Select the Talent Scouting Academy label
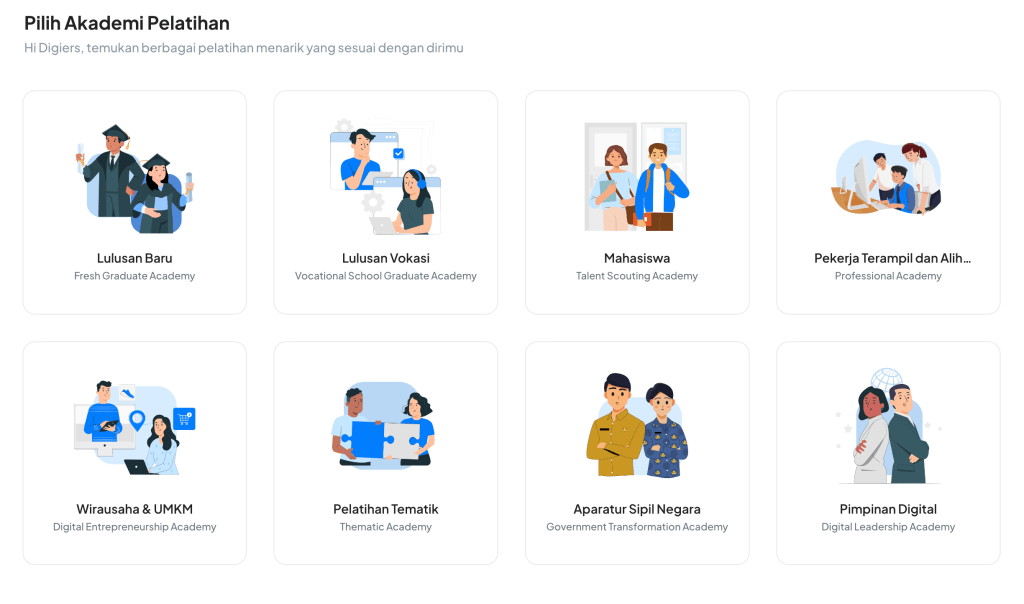This screenshot has height=604, width=1024. coord(637,276)
